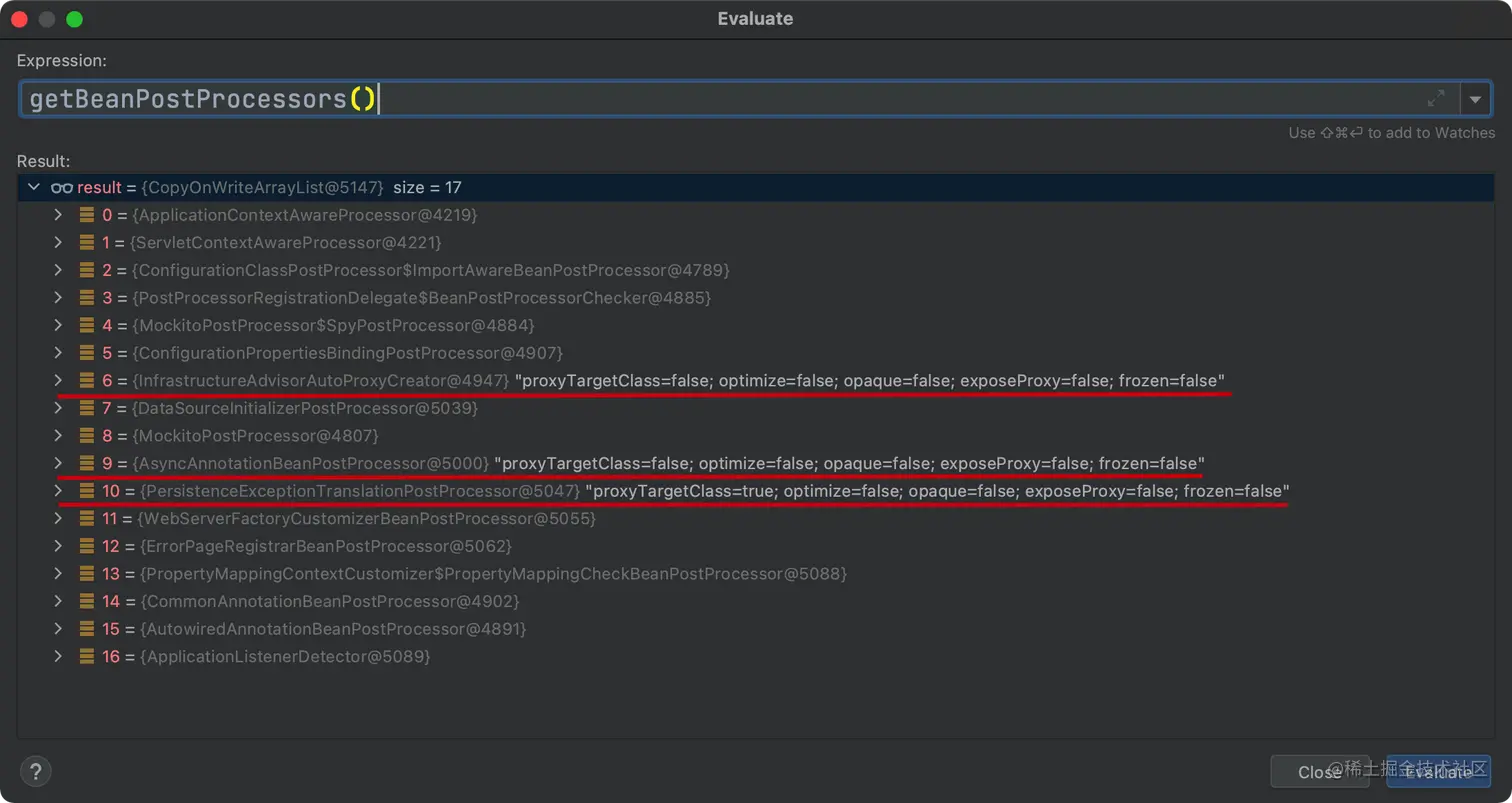Click the value icon beside MockitoPostProcessor entry 8

tap(85, 435)
